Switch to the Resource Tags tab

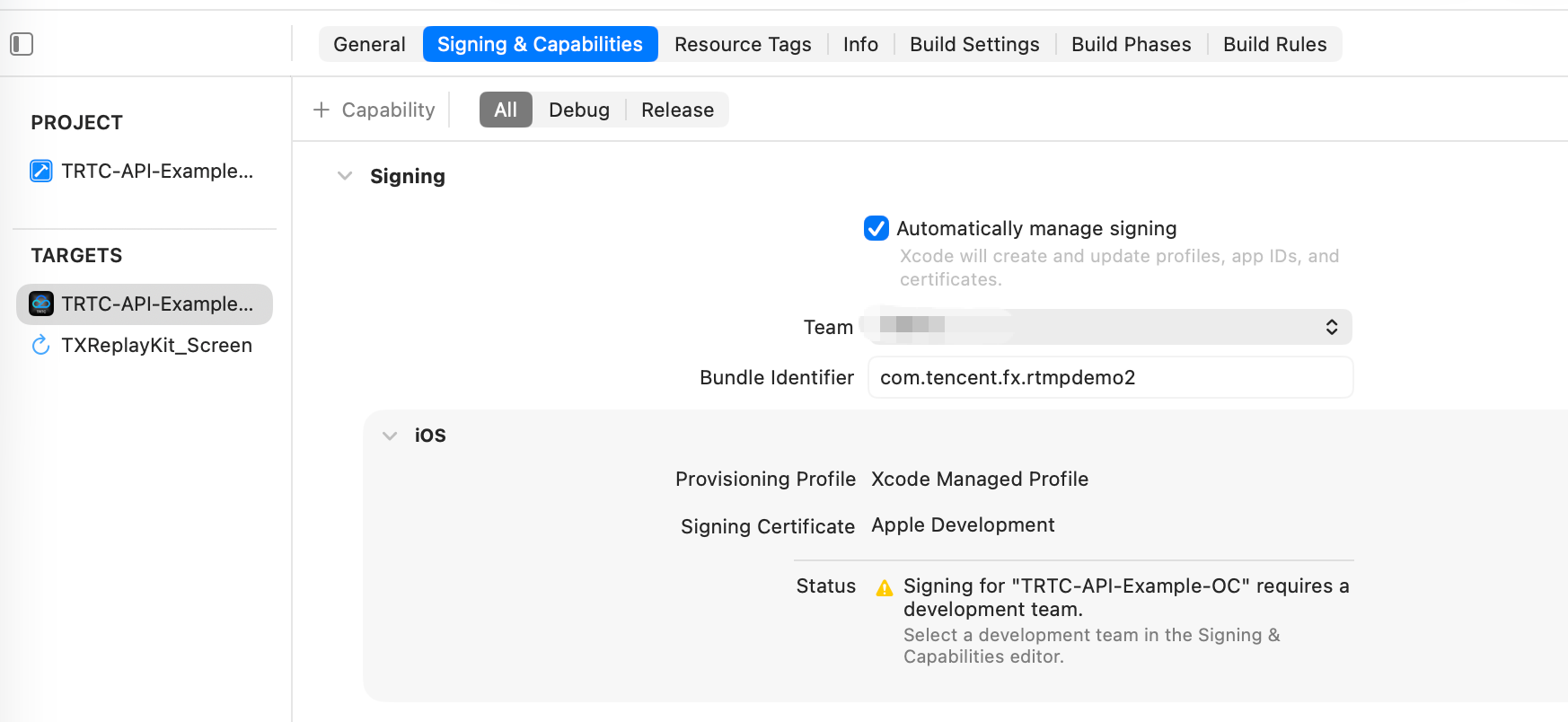click(743, 44)
